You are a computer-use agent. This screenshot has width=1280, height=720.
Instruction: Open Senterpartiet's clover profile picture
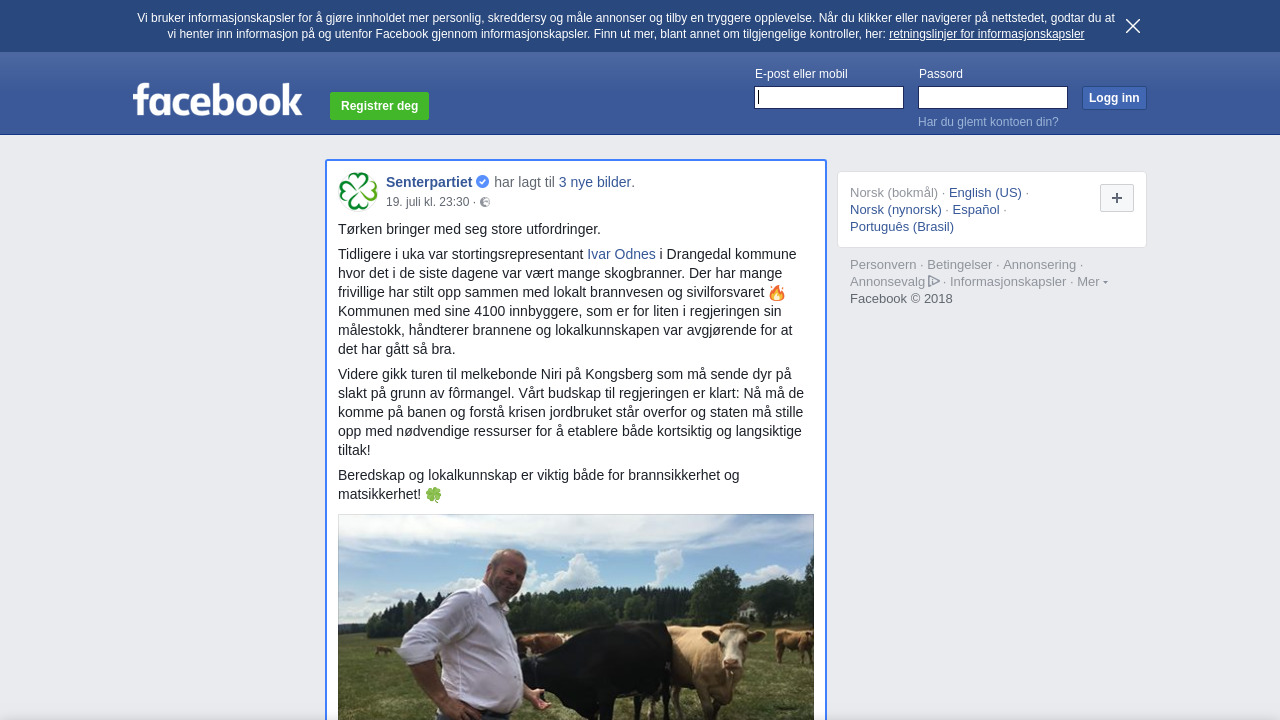click(358, 192)
